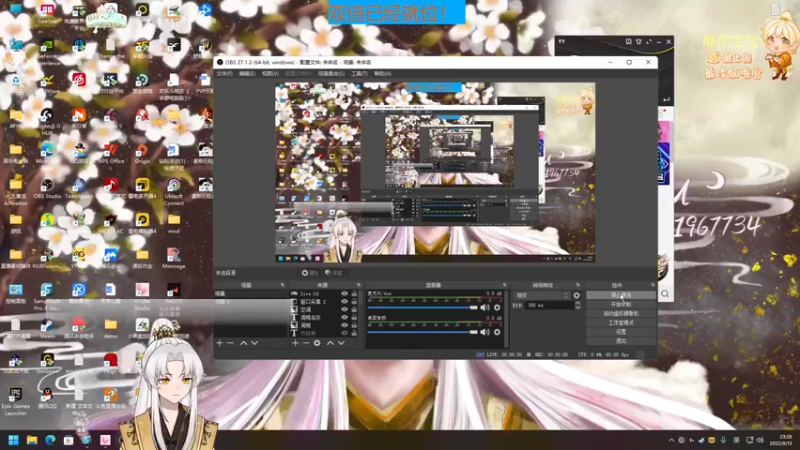Remove selected scene with minus icon

point(231,343)
